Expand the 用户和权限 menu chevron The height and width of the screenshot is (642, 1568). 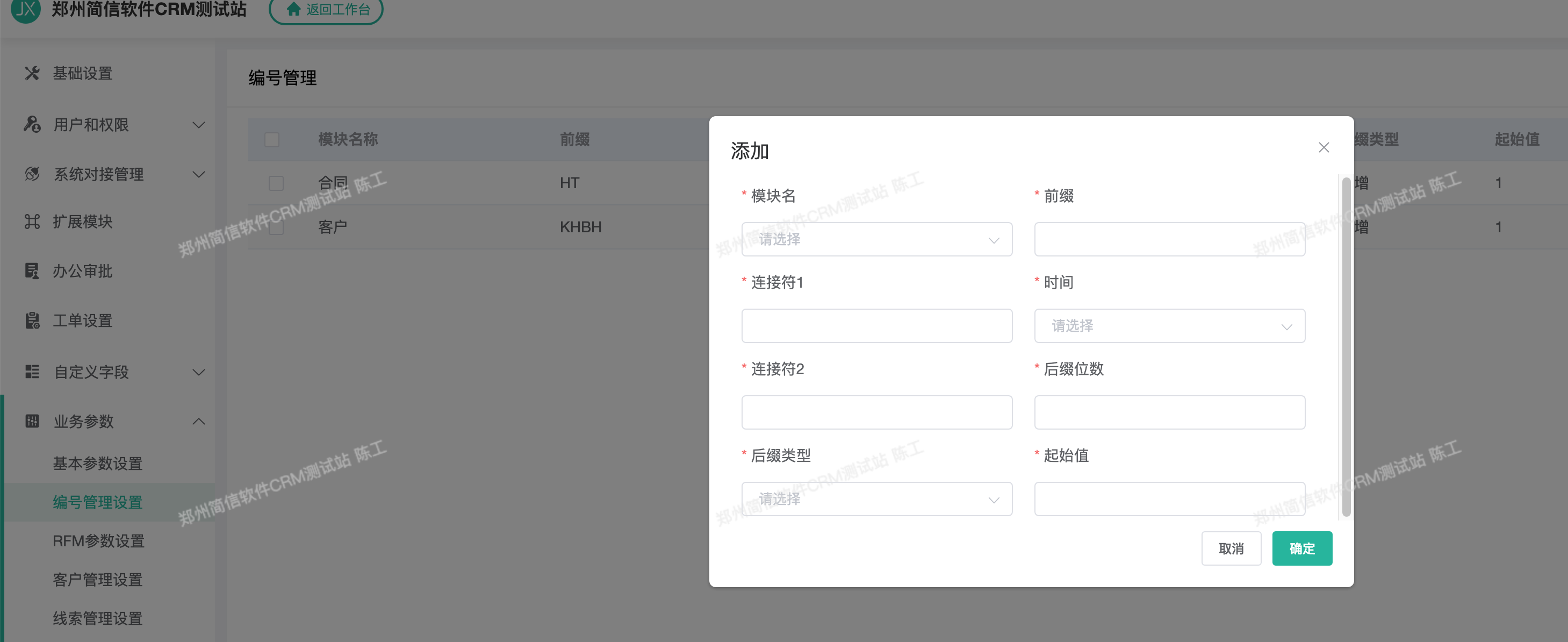(x=198, y=125)
